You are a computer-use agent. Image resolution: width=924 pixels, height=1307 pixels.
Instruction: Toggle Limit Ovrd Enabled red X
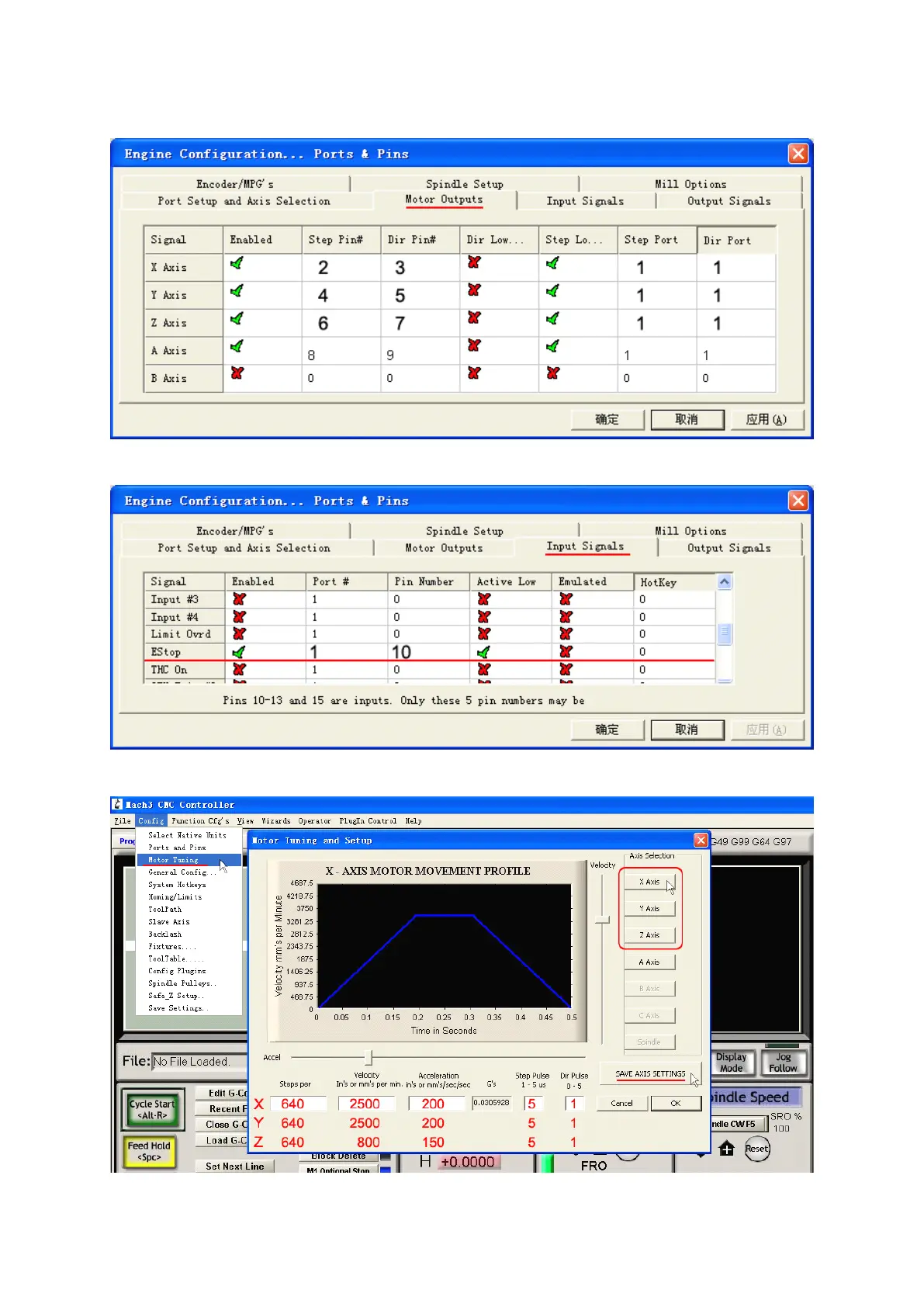click(x=239, y=634)
